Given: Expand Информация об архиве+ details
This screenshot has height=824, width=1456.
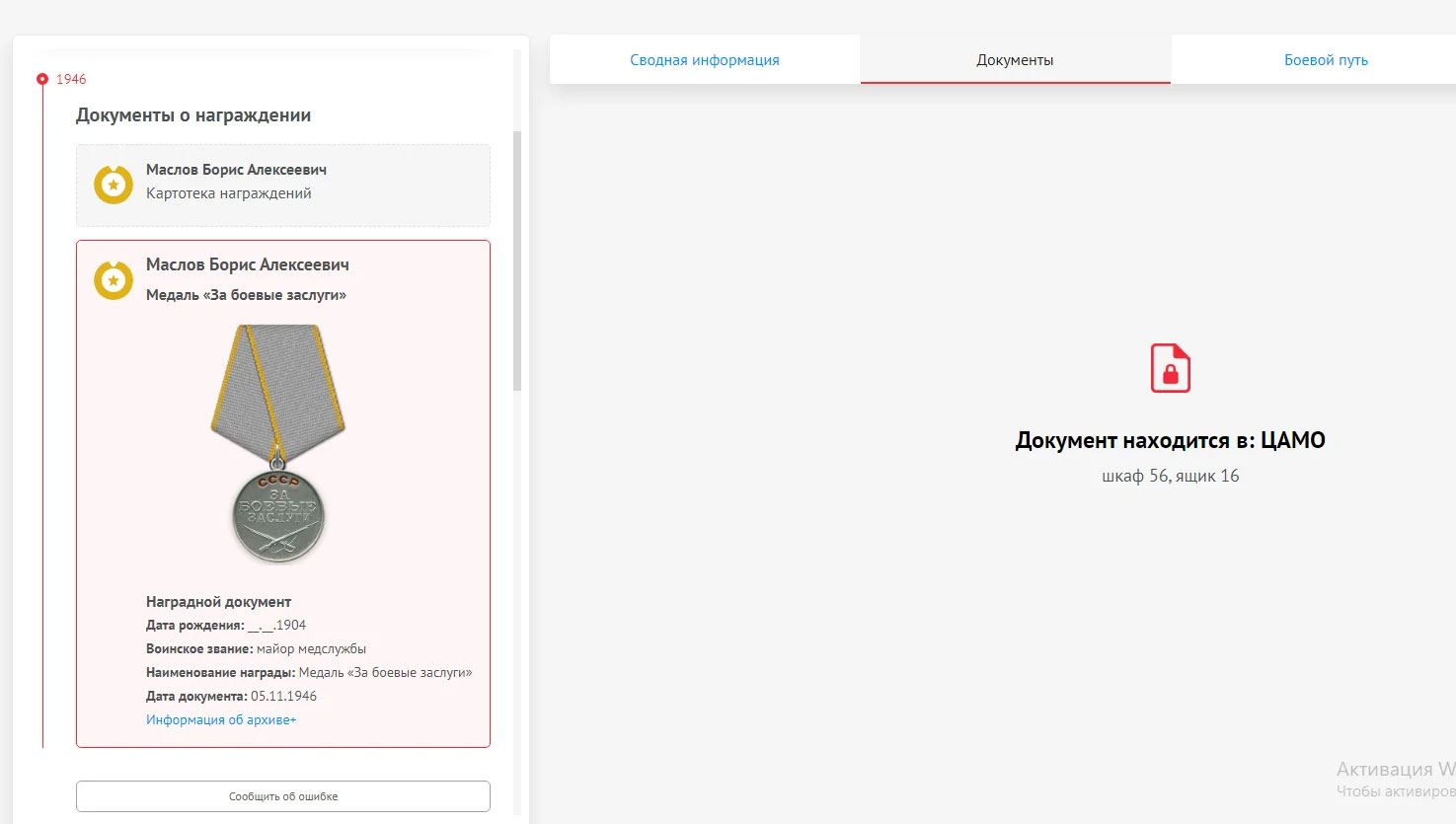Looking at the screenshot, I should (221, 720).
